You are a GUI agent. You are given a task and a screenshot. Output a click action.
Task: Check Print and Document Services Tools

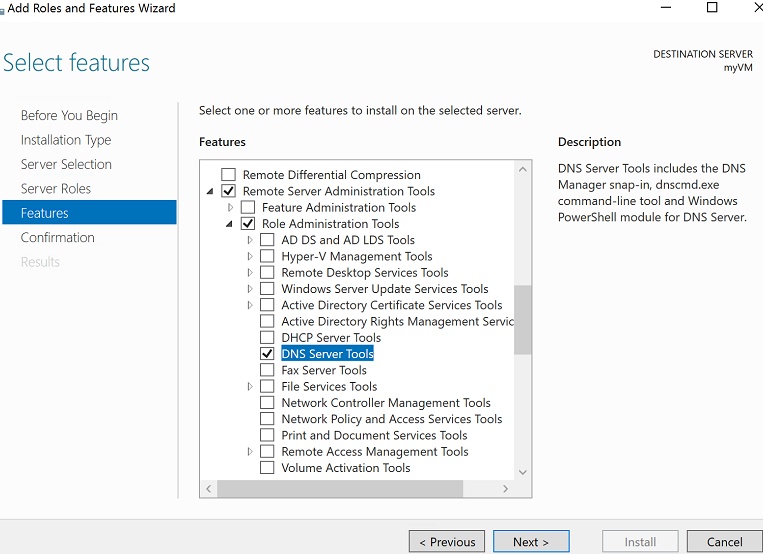coord(267,435)
